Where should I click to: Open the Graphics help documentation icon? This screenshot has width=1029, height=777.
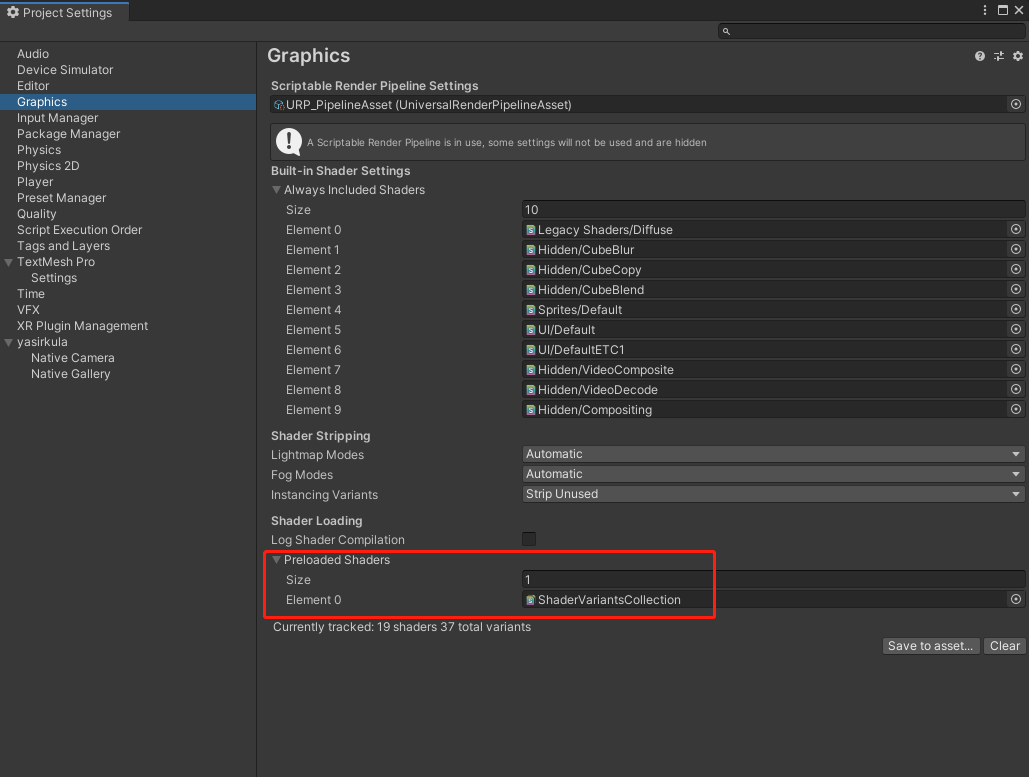[x=979, y=56]
